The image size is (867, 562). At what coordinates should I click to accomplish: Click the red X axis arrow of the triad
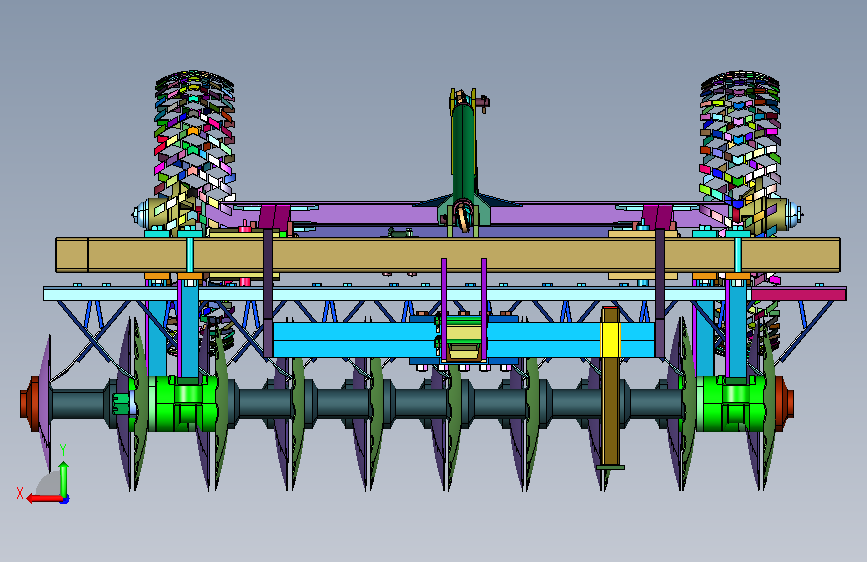tap(45, 499)
